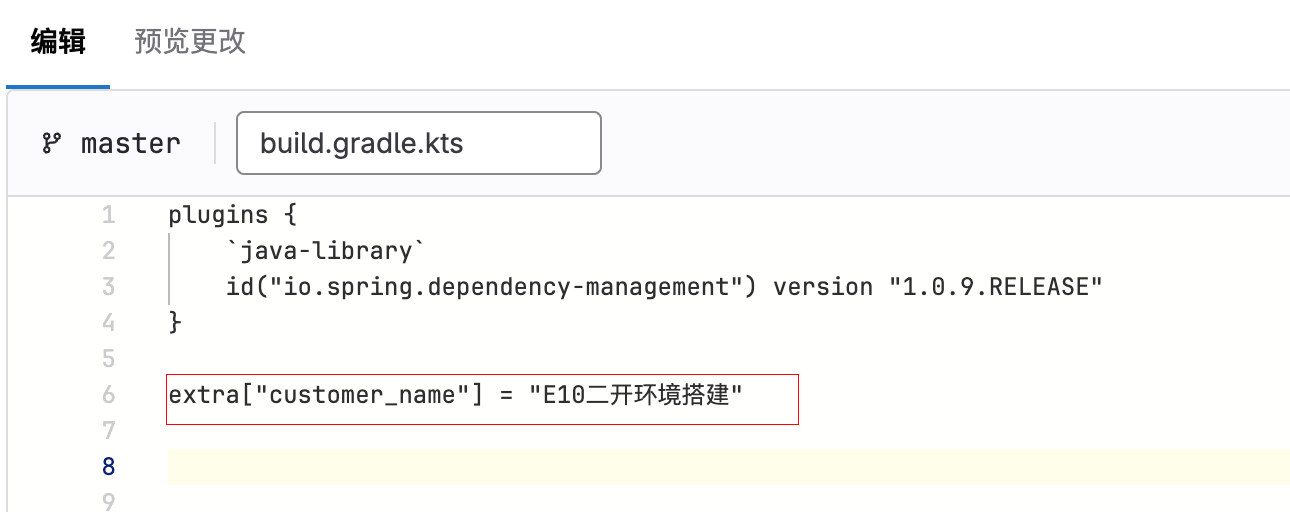Click the branch icon beside master

click(x=51, y=143)
